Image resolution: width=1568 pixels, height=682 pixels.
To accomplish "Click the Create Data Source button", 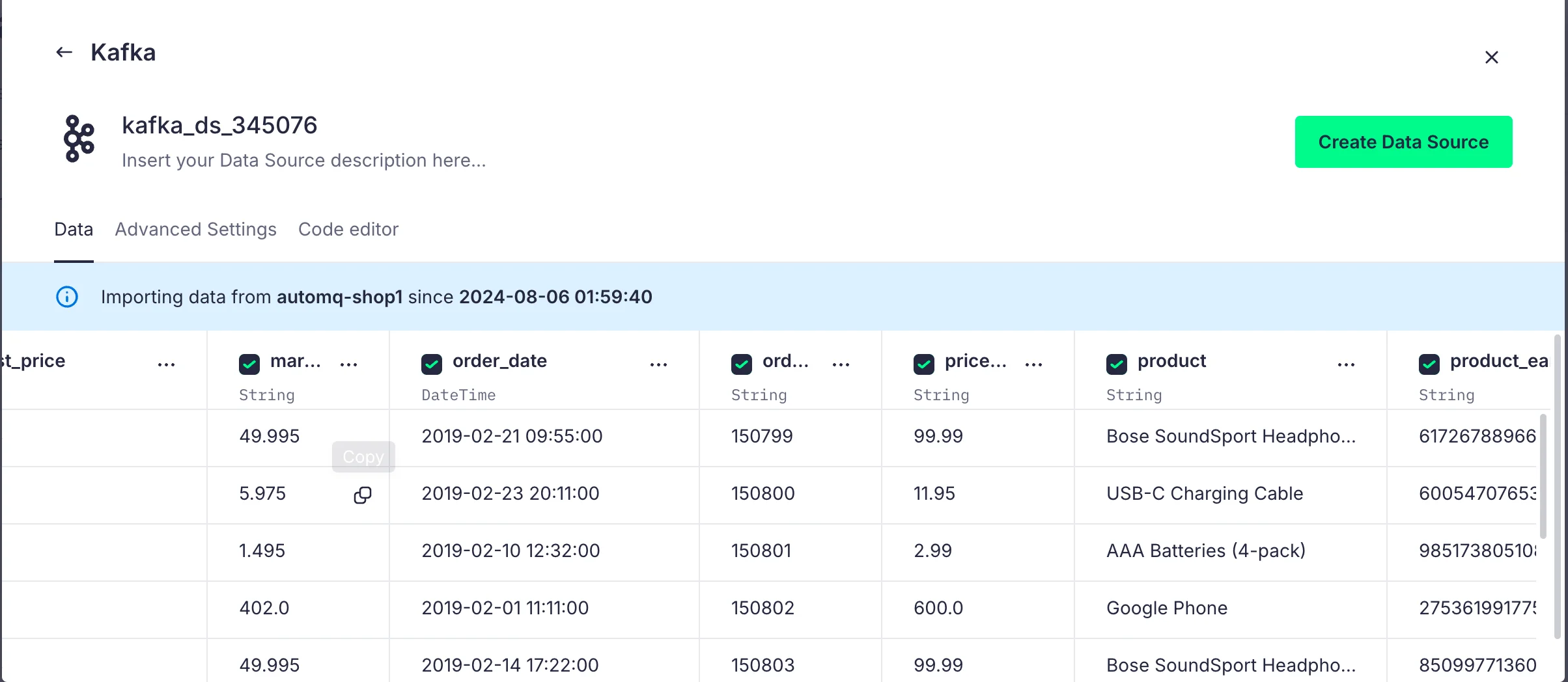I will 1403,142.
